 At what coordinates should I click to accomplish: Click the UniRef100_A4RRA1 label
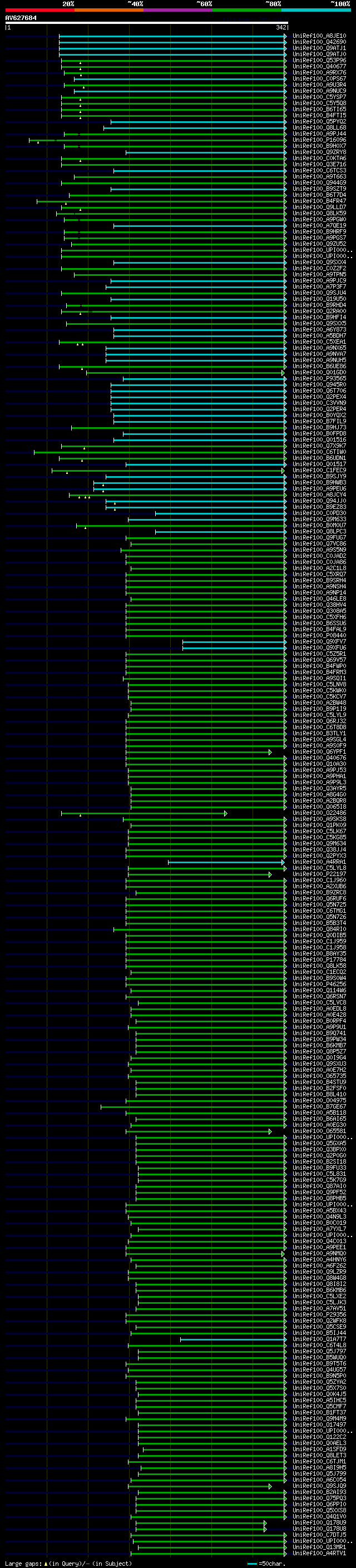click(x=319, y=862)
